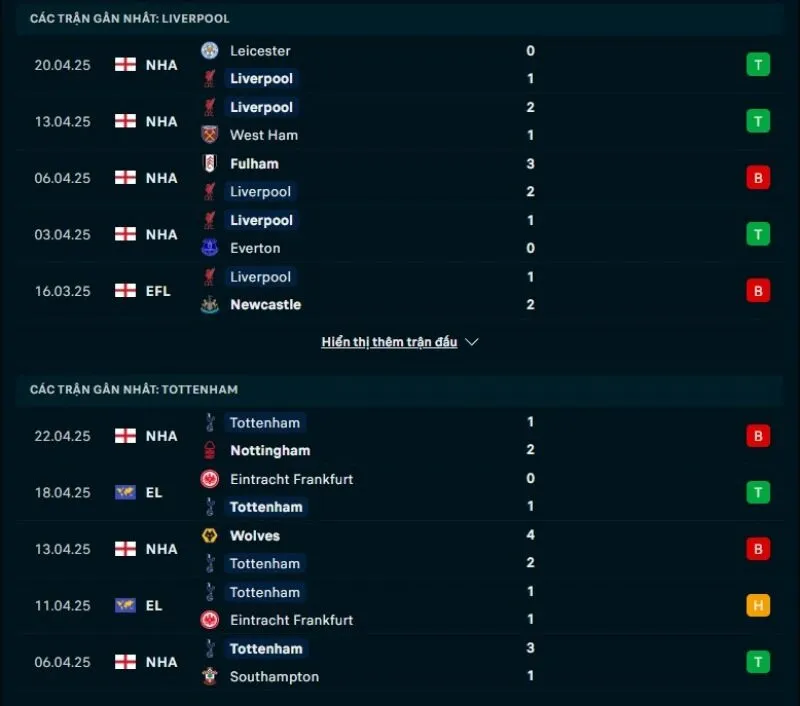Click the red B badge for Nottingham match

[x=757, y=435]
